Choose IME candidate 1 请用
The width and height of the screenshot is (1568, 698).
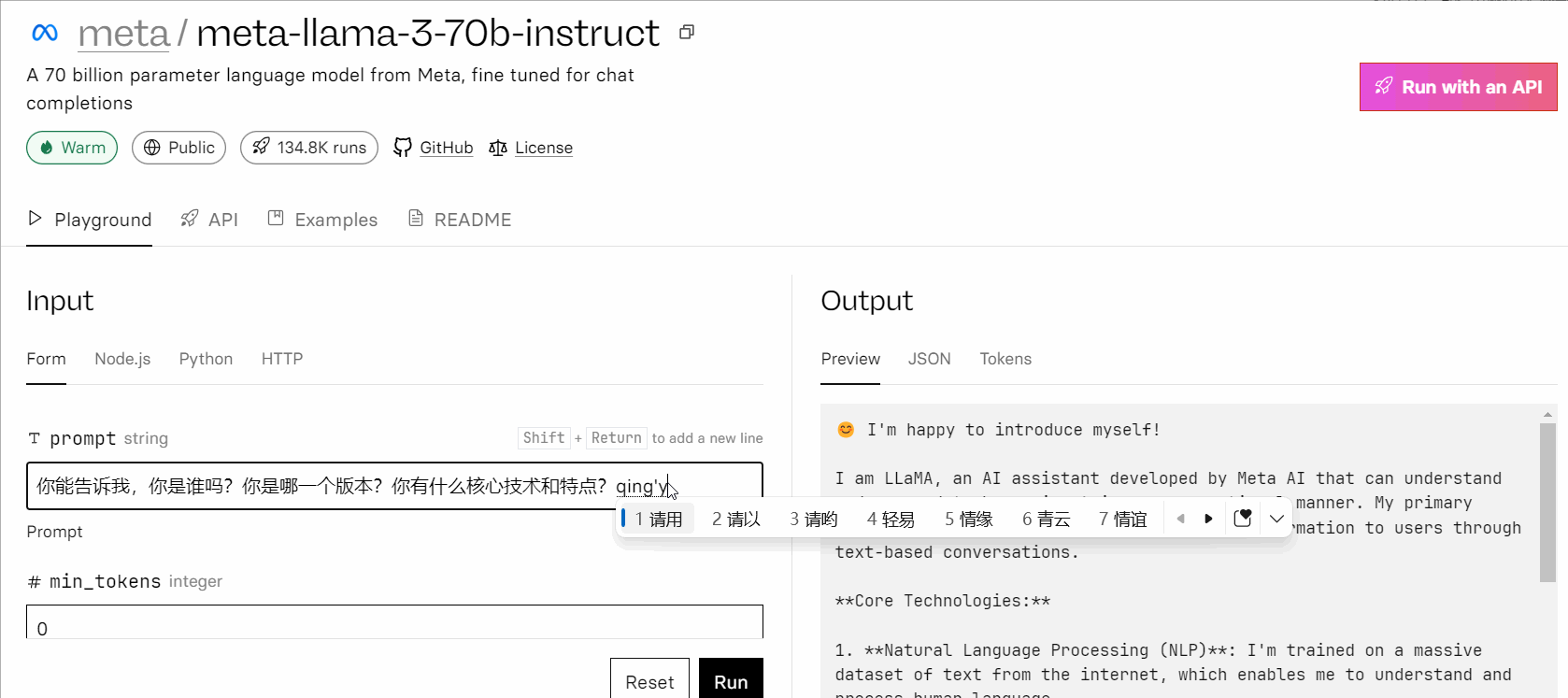[x=658, y=519]
